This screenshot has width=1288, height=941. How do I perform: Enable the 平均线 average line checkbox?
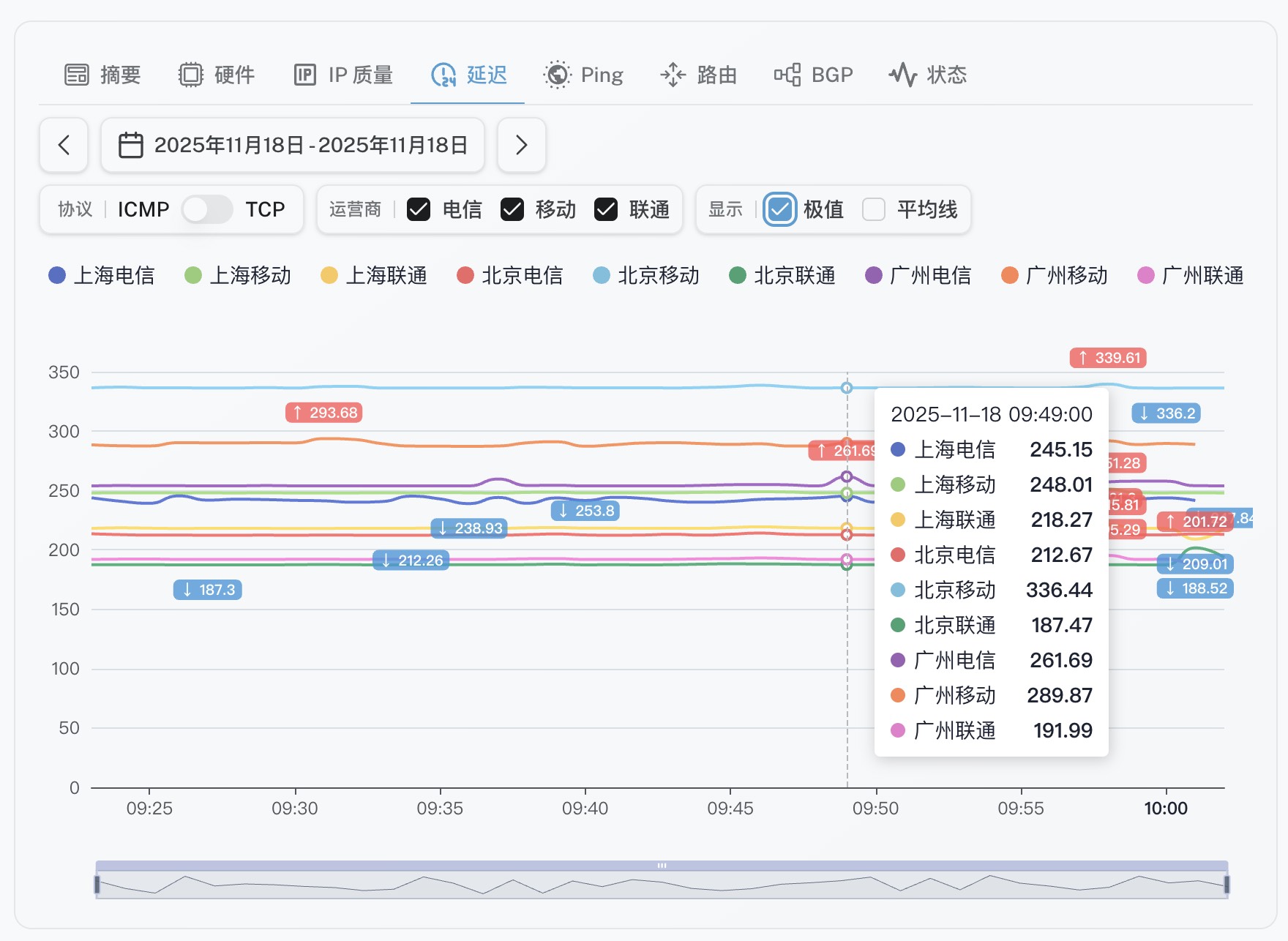coord(874,210)
